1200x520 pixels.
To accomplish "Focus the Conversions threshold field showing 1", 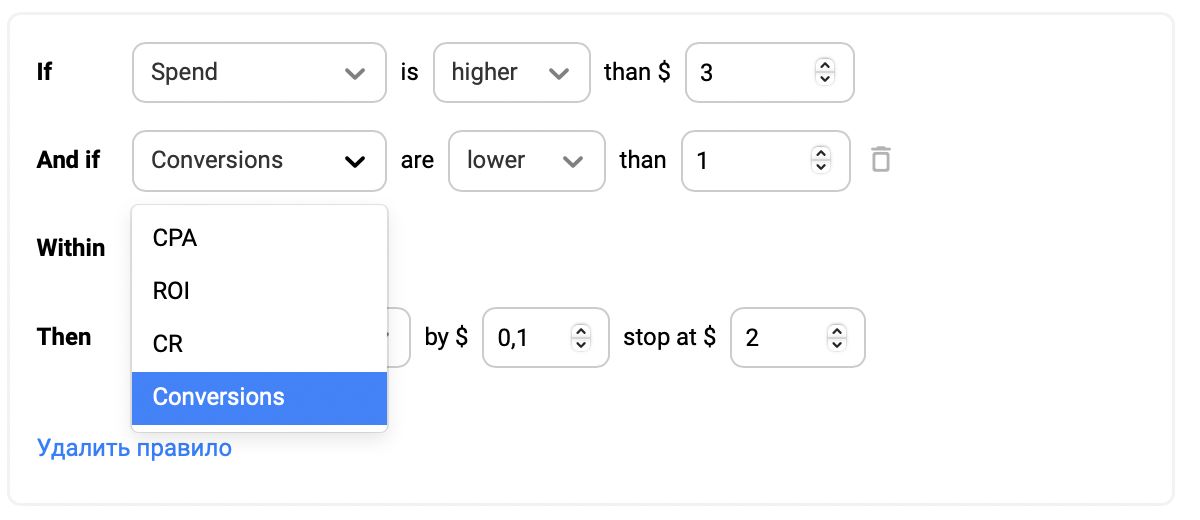I will click(x=765, y=160).
